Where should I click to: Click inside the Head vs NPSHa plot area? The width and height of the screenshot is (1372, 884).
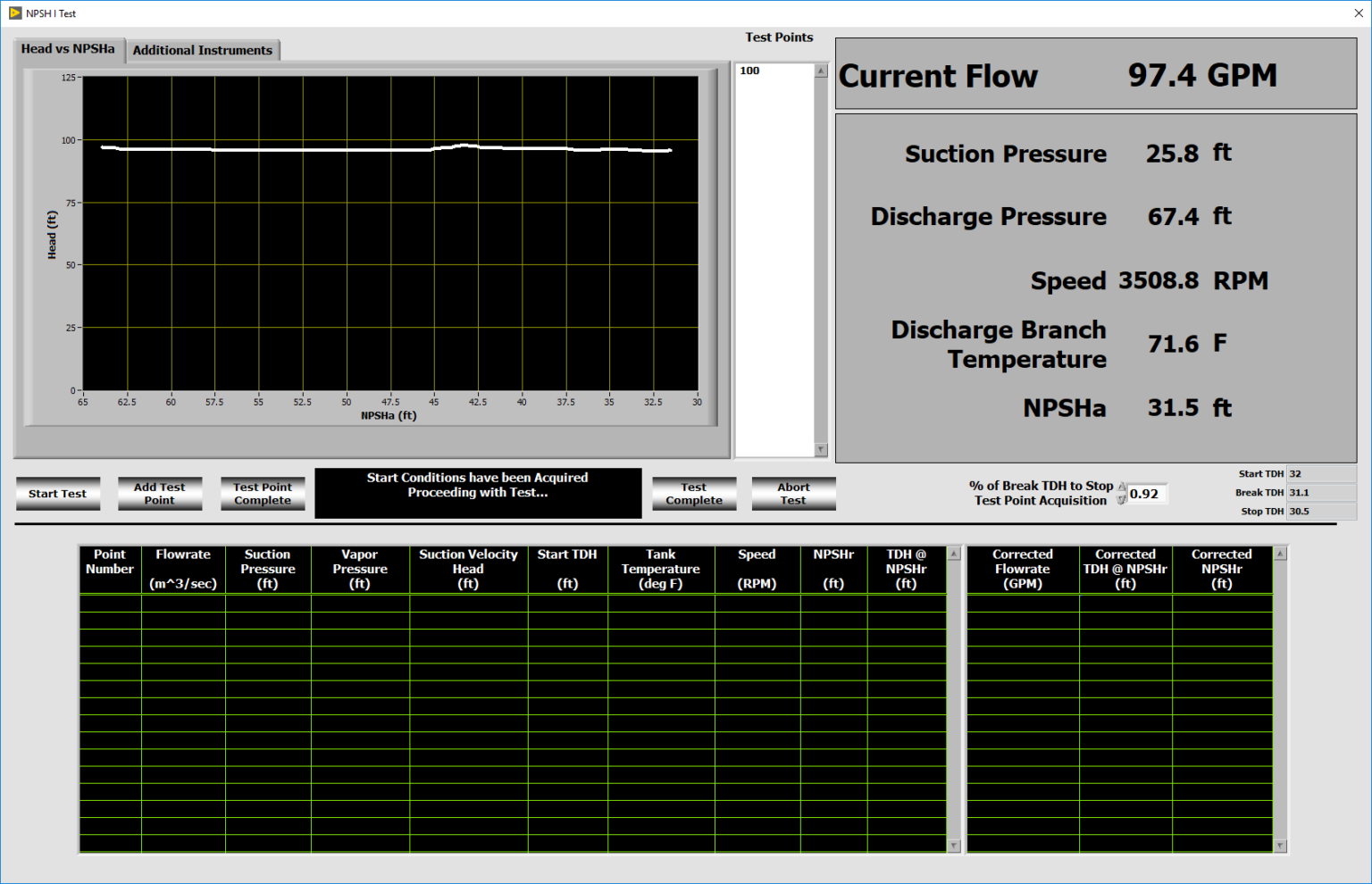click(x=389, y=237)
